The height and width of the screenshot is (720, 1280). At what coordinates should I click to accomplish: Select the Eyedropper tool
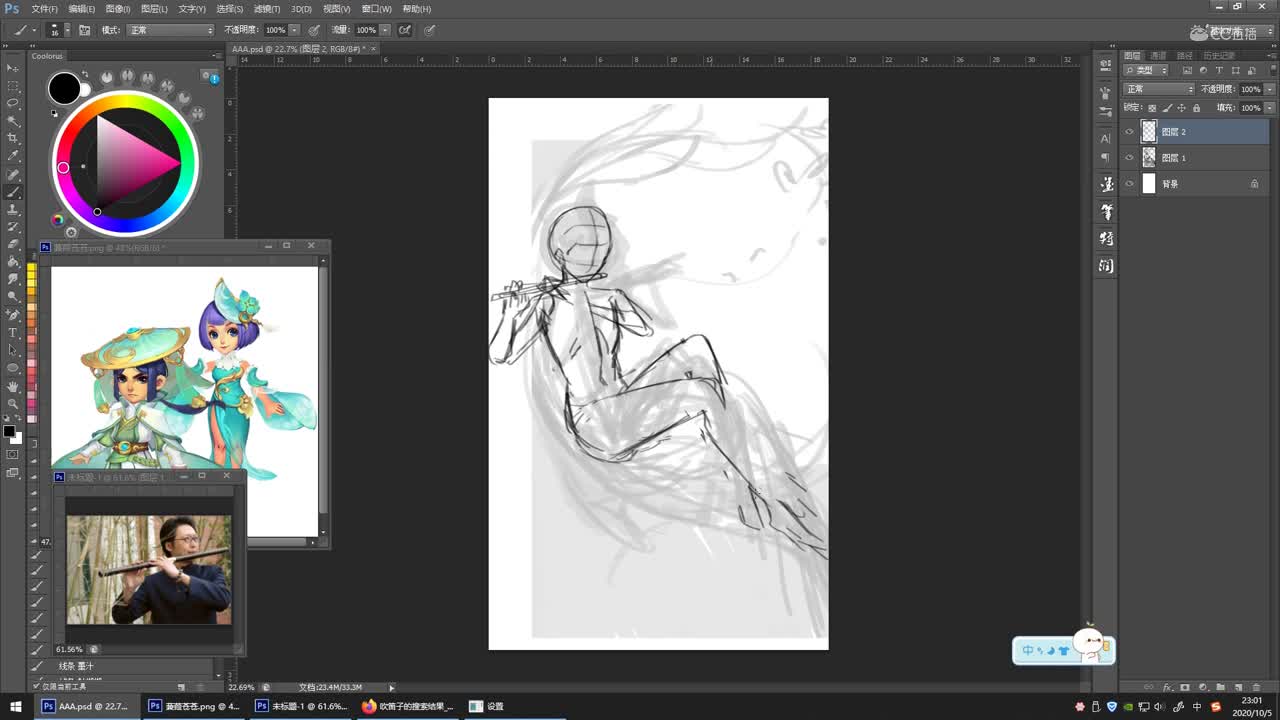coord(13,156)
